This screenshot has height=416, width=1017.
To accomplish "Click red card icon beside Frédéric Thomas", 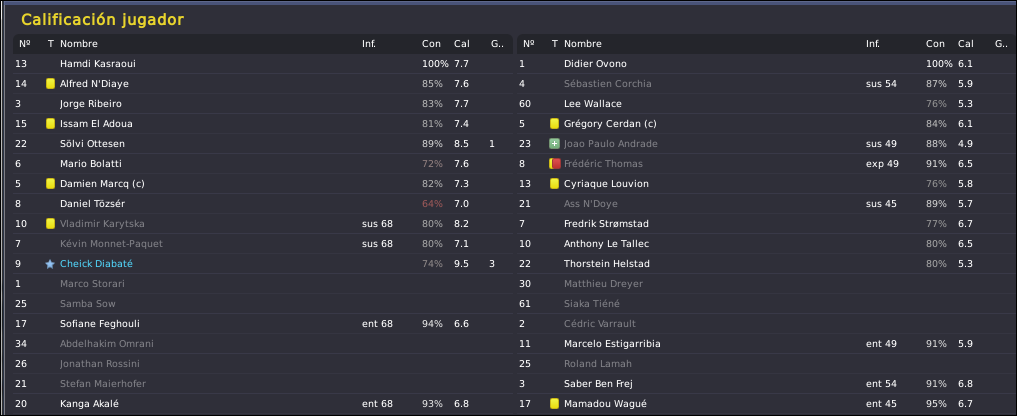I will point(555,164).
